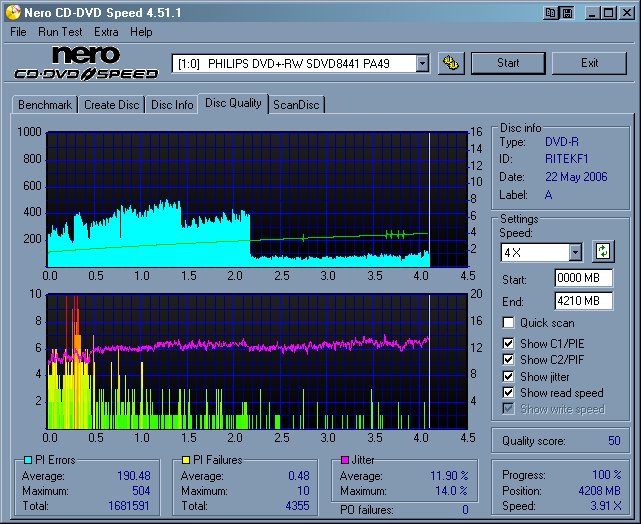Open the Extra menu

click(x=106, y=32)
